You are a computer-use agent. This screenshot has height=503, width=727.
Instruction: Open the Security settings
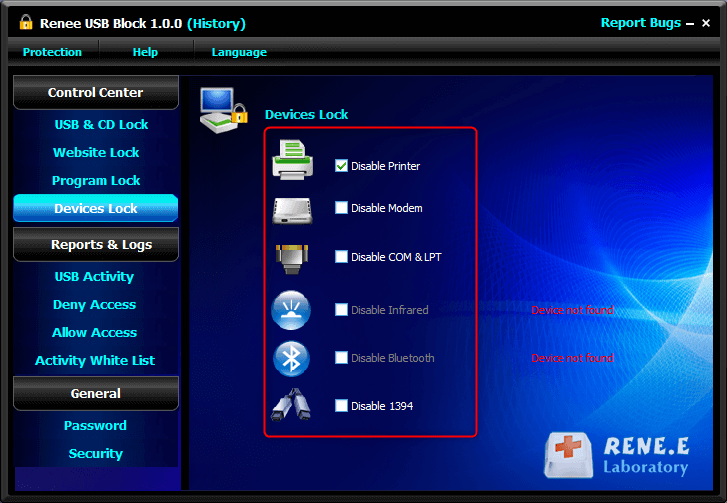point(96,453)
